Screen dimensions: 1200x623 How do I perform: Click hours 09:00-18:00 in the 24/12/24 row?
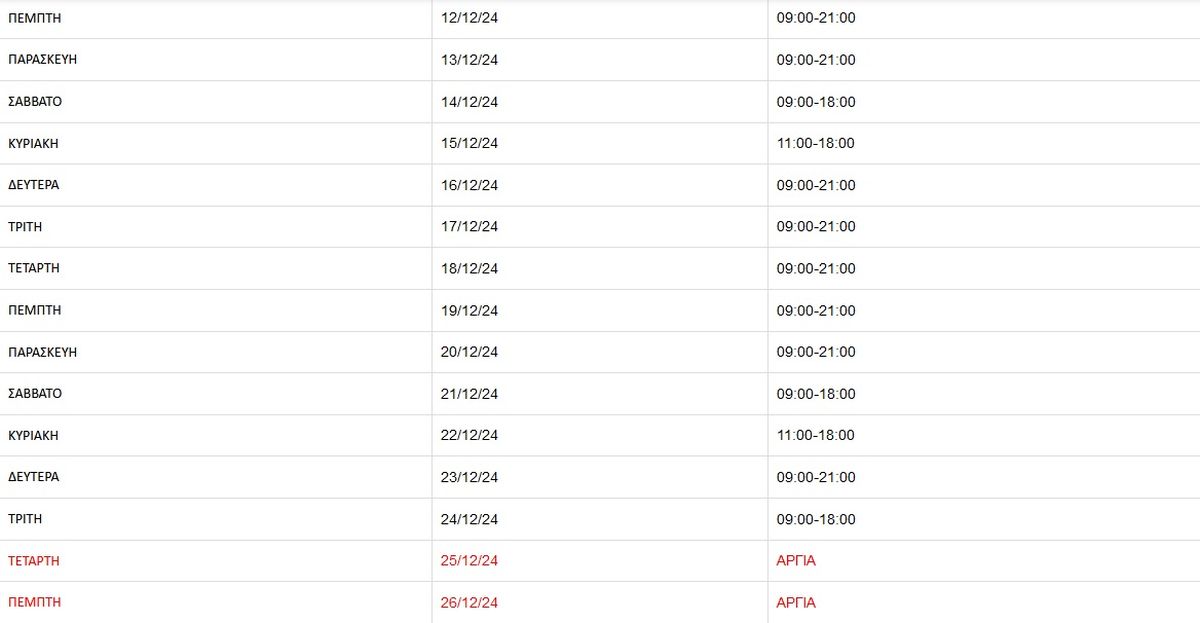point(816,519)
